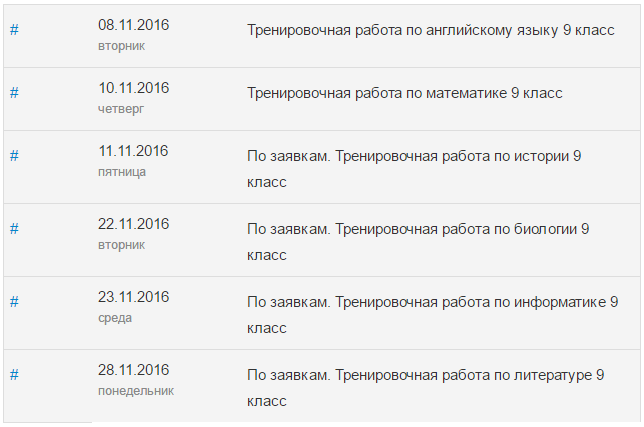Click the weekday label "четверг"
644x427 pixels.
(121, 108)
